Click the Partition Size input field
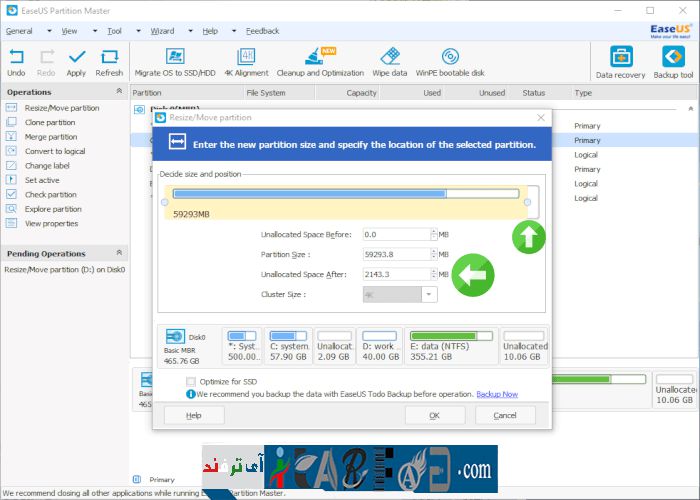 396,254
